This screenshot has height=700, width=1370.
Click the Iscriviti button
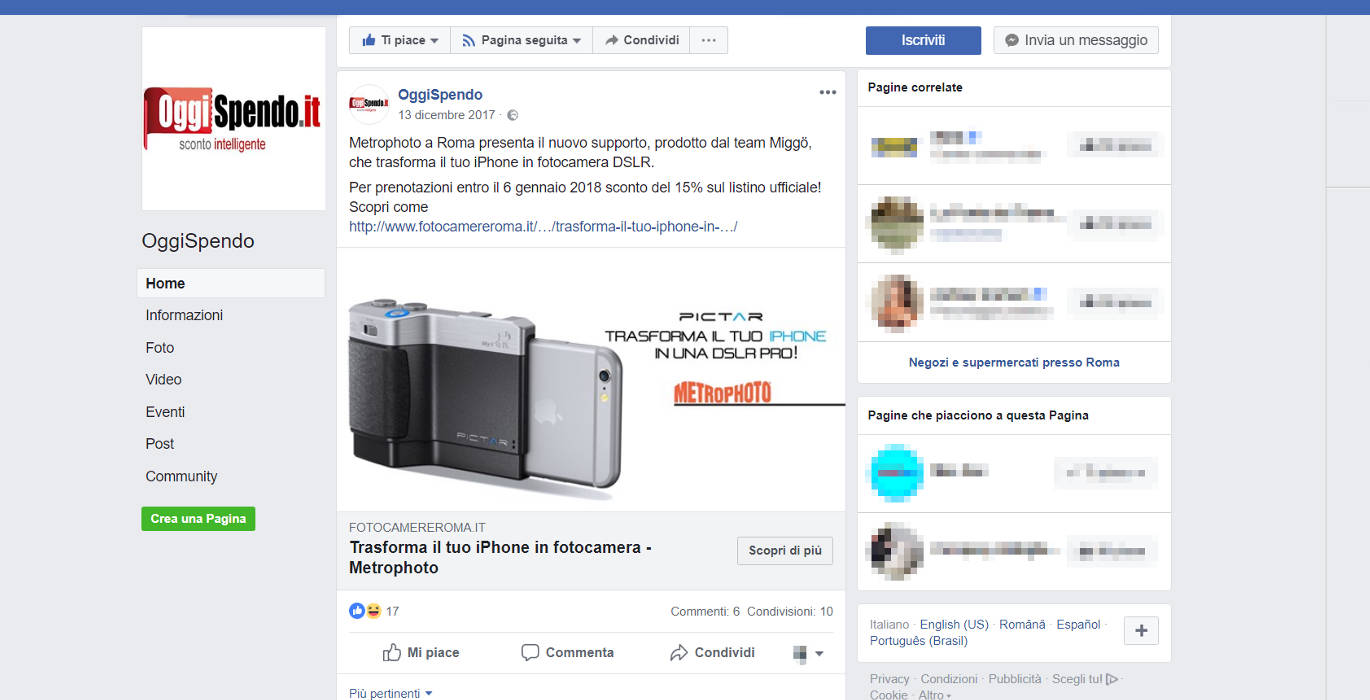tap(923, 40)
